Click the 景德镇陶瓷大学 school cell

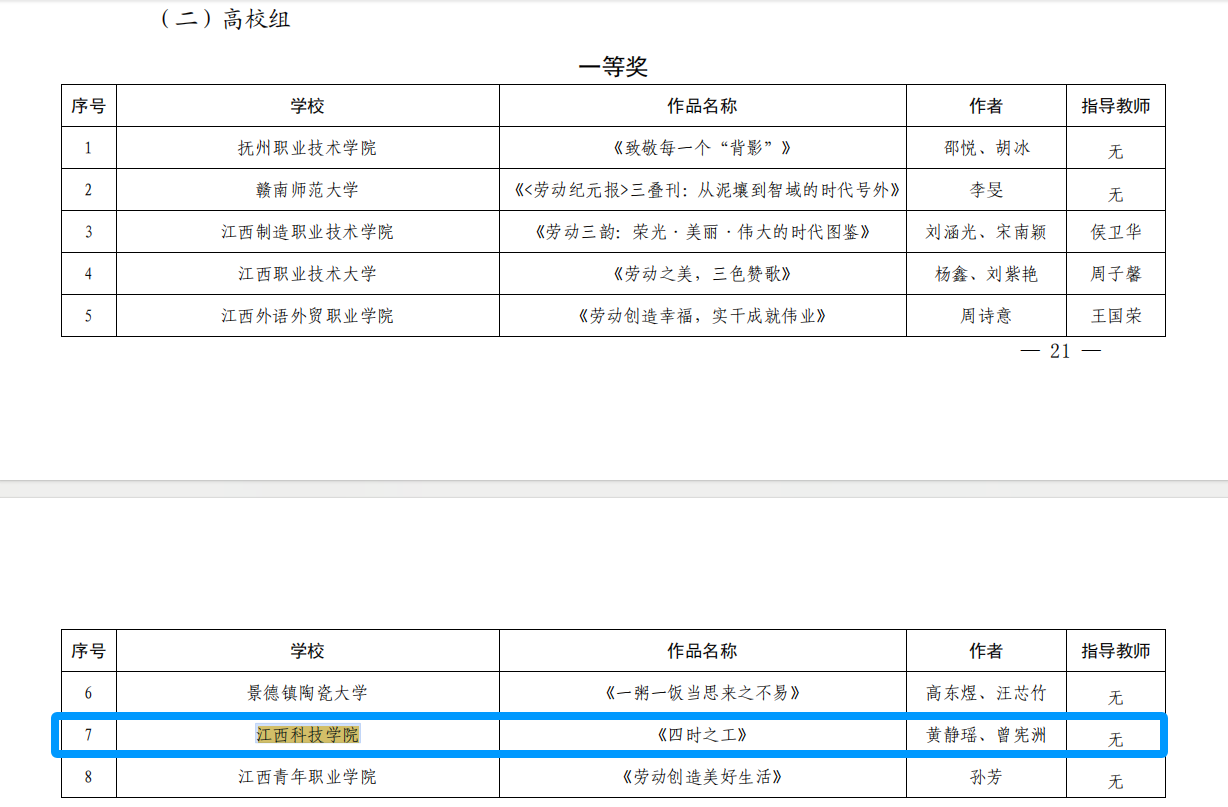pyautogui.click(x=307, y=693)
